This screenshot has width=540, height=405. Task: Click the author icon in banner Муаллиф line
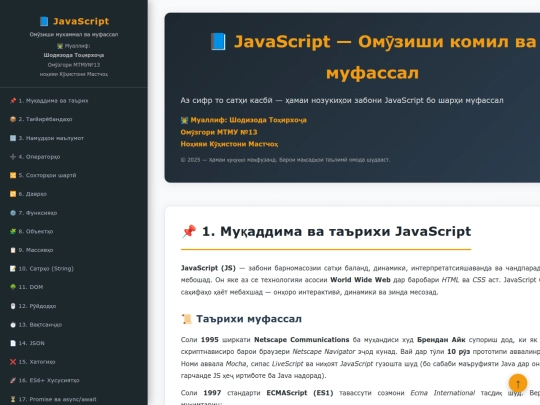pos(185,120)
